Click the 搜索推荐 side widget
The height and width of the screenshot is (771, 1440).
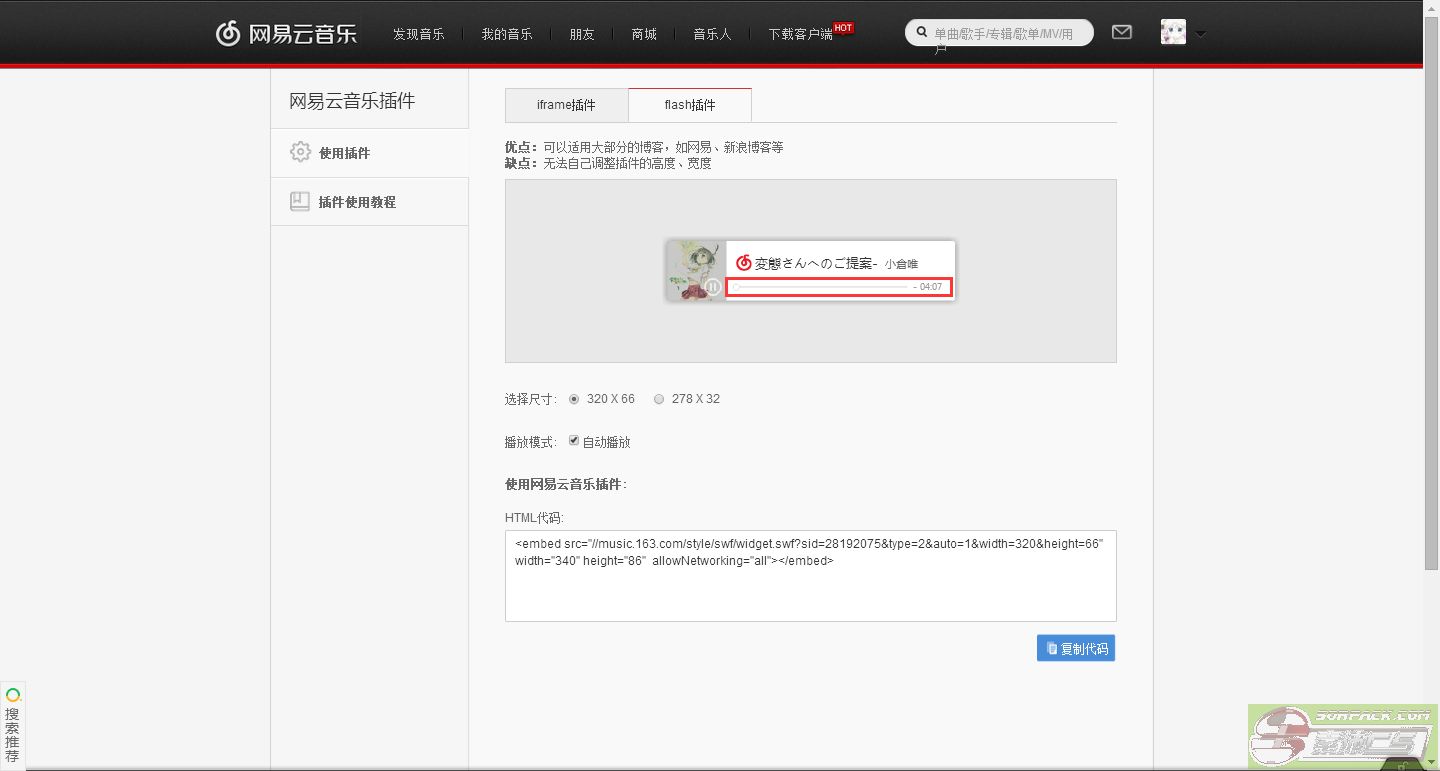pyautogui.click(x=13, y=724)
